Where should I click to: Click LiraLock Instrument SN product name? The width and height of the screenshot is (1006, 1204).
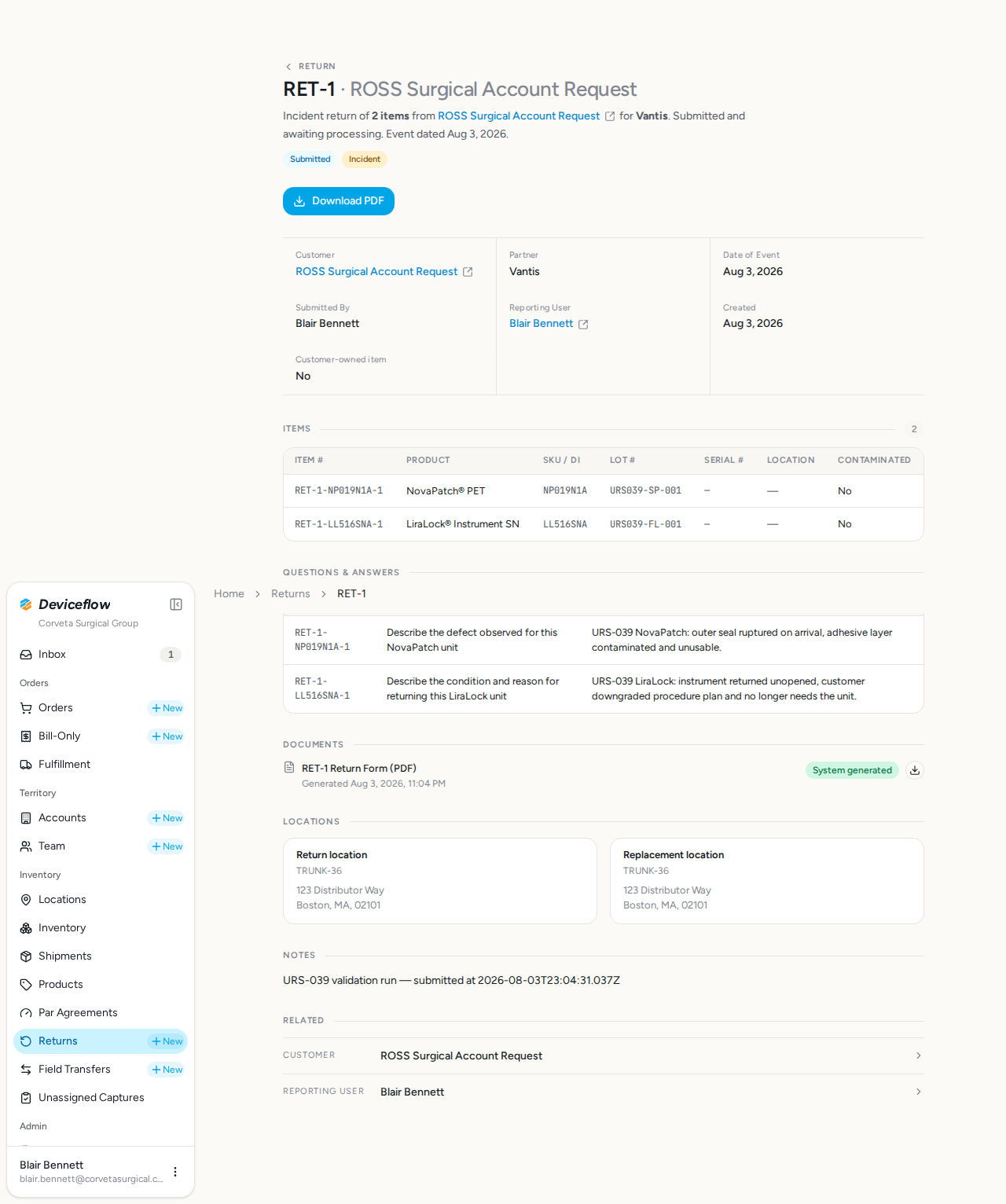click(x=463, y=524)
